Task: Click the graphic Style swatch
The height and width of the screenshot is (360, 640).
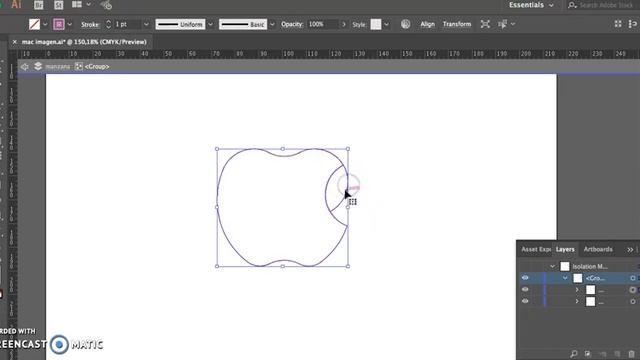Action: tap(376, 24)
